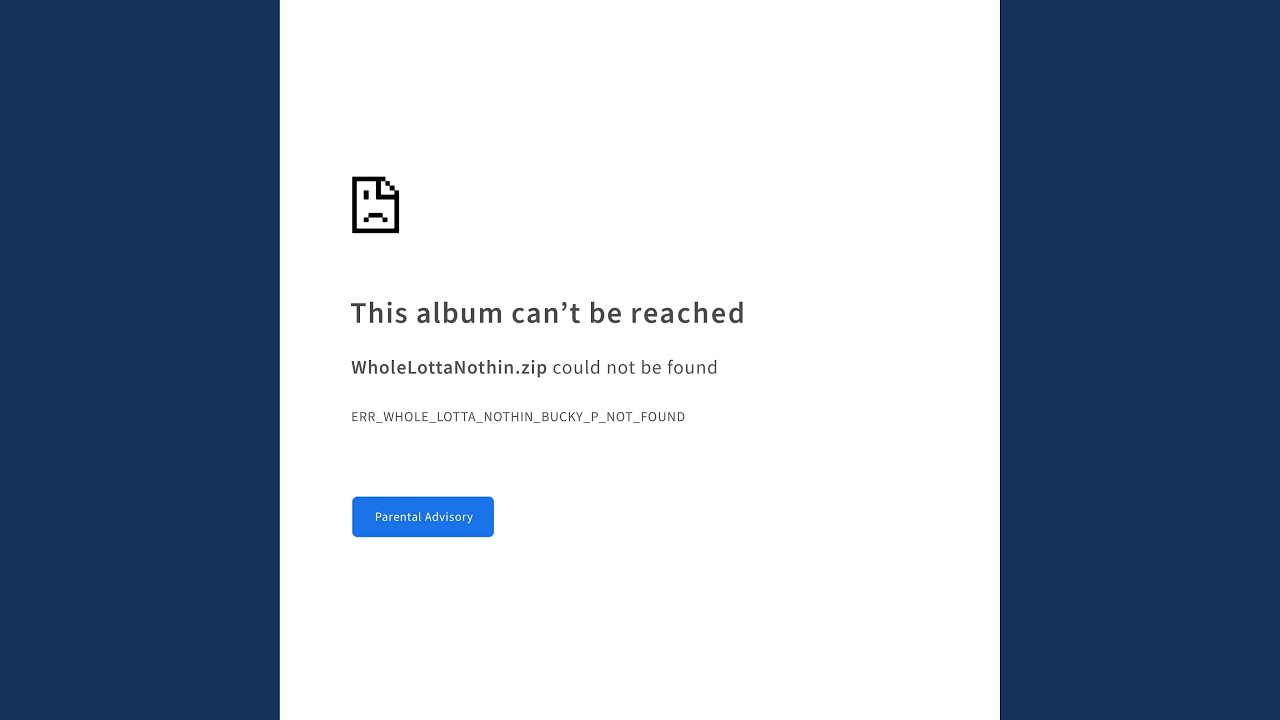The width and height of the screenshot is (1280, 720).
Task: Click "NOT_FOUND" at the error code end
Action: 646,417
